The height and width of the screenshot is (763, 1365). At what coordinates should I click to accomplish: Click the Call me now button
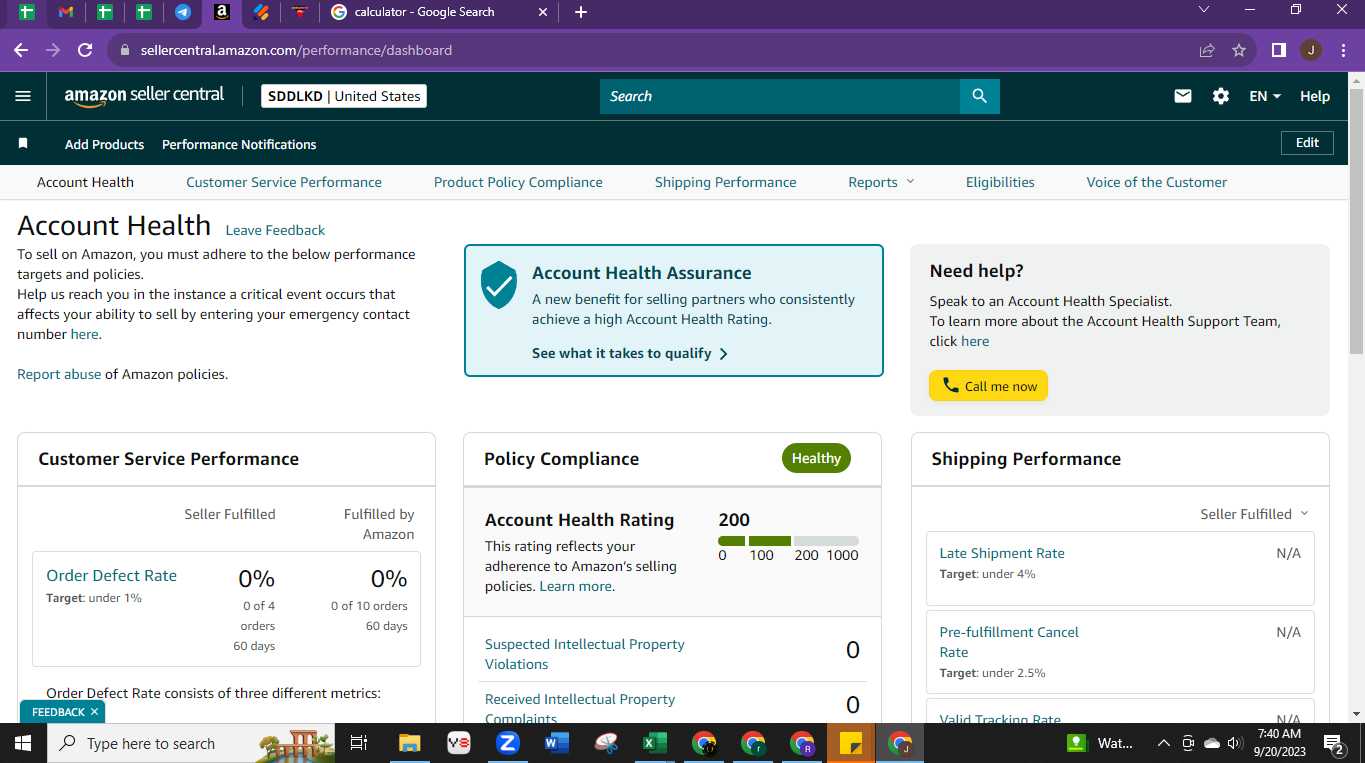988,386
